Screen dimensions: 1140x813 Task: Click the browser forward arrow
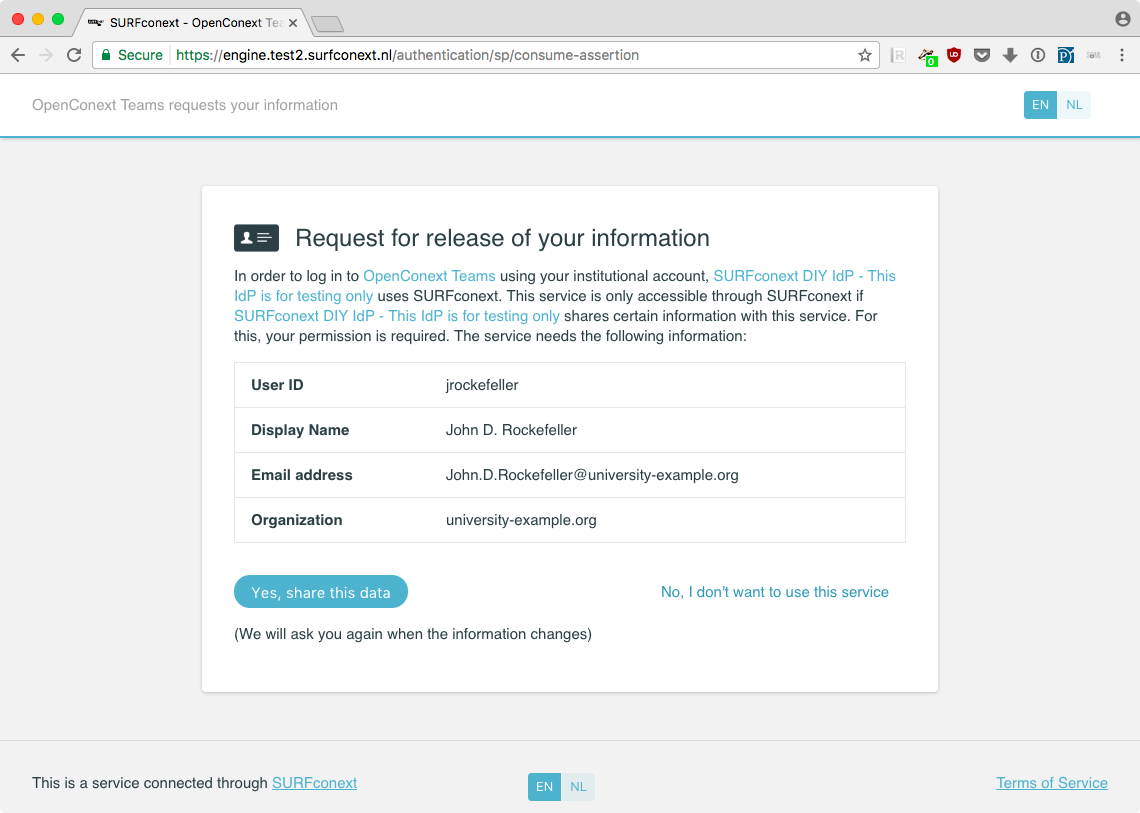click(46, 55)
